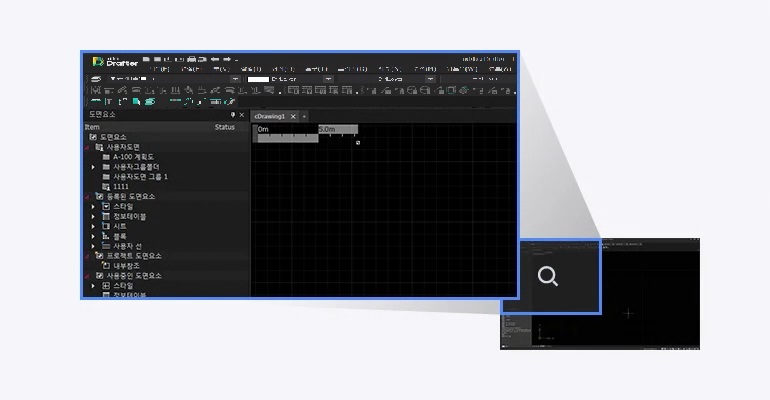
Task: Collapse the 프로젝트 도면요소 section
Action: [x=87, y=255]
